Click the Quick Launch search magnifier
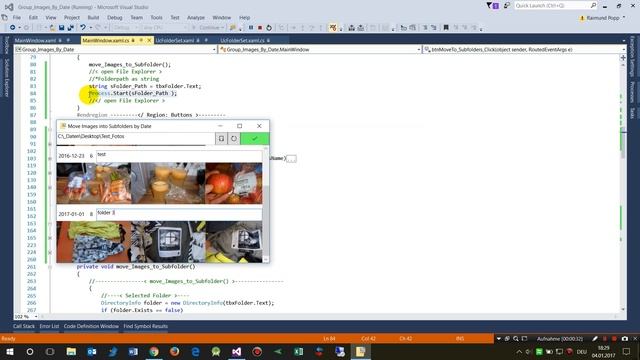Viewport: 640px width, 360px height. tap(593, 6)
